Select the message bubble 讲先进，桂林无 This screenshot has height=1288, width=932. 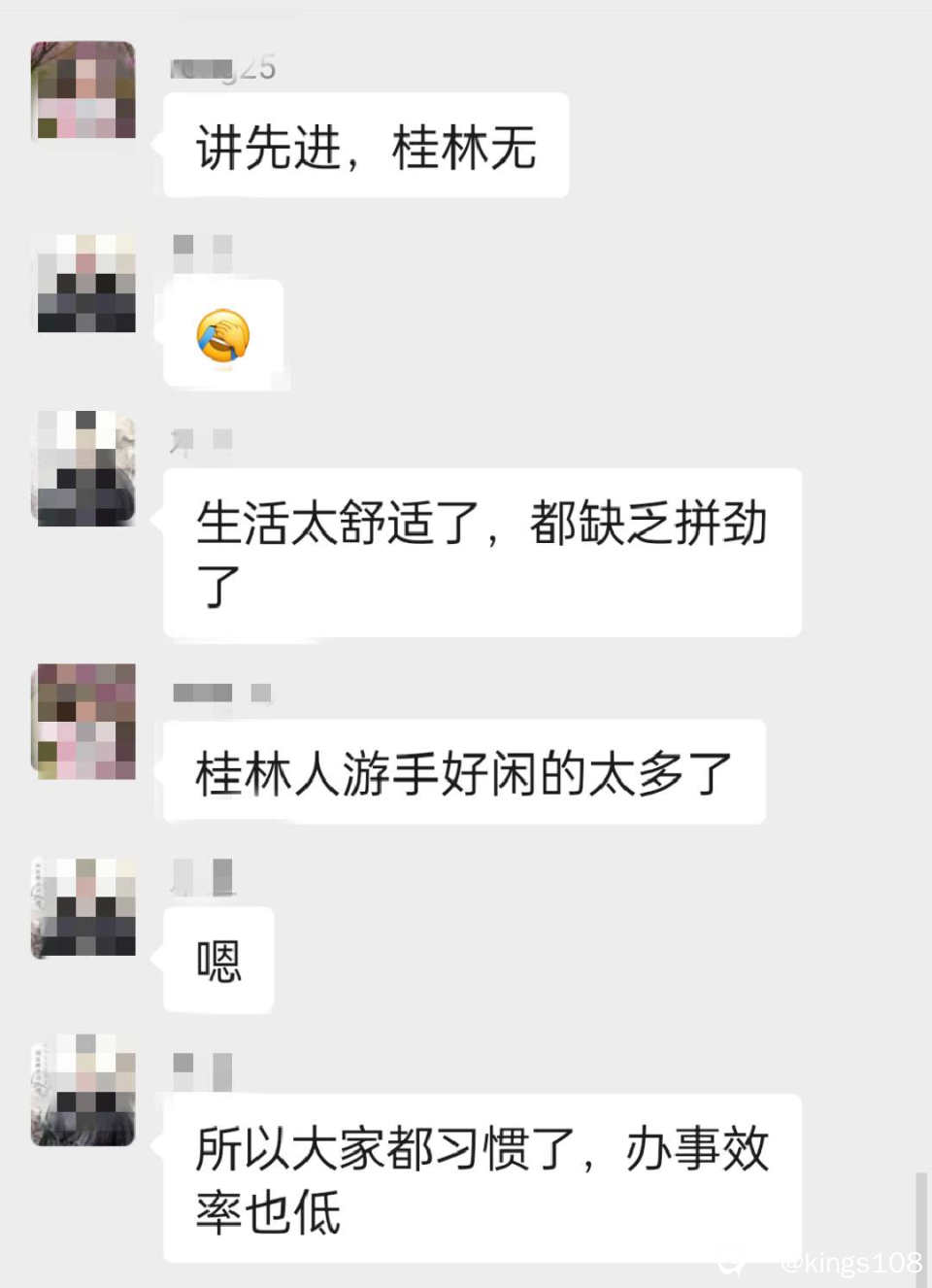click(366, 146)
